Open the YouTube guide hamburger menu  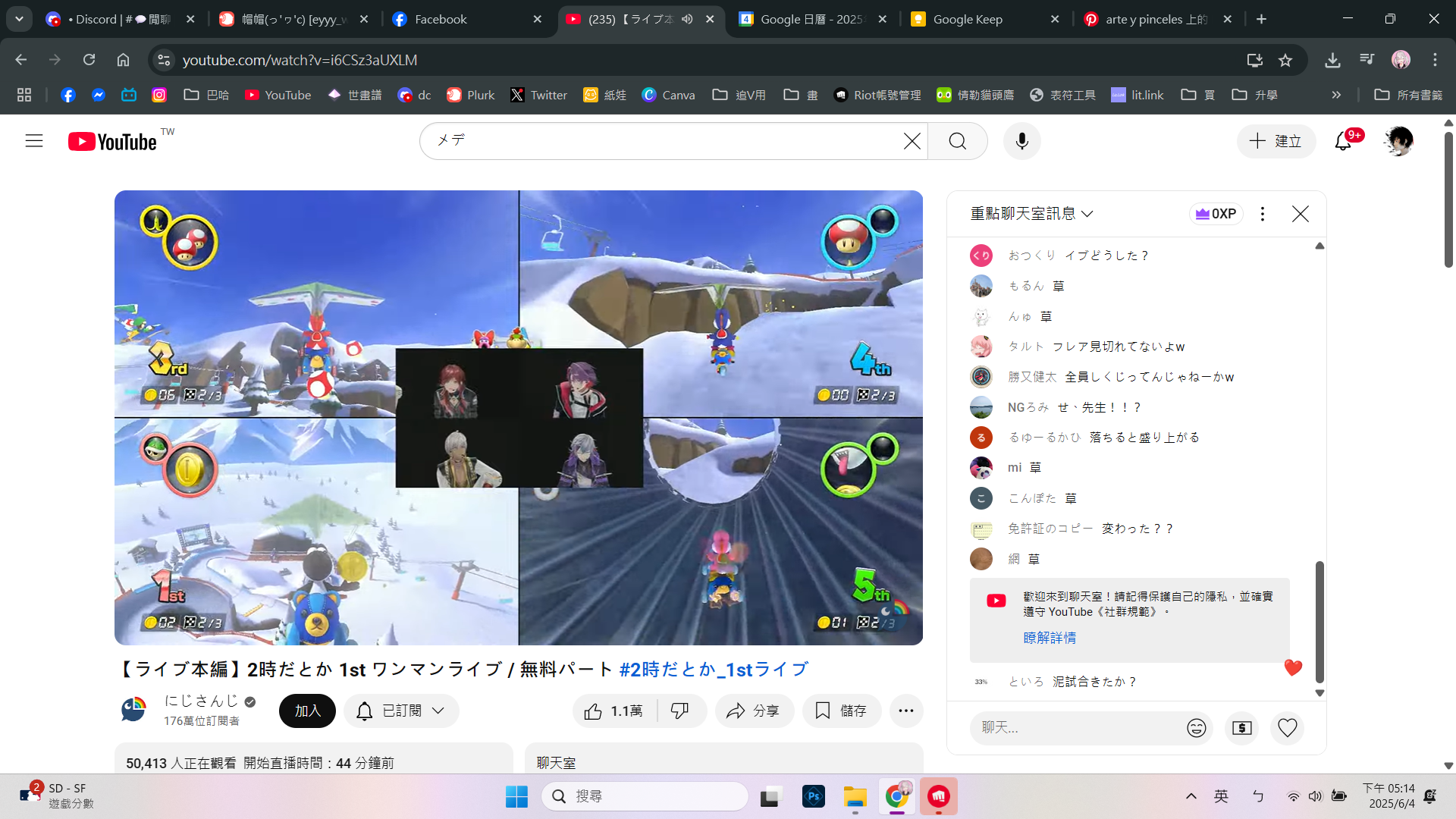tap(34, 141)
